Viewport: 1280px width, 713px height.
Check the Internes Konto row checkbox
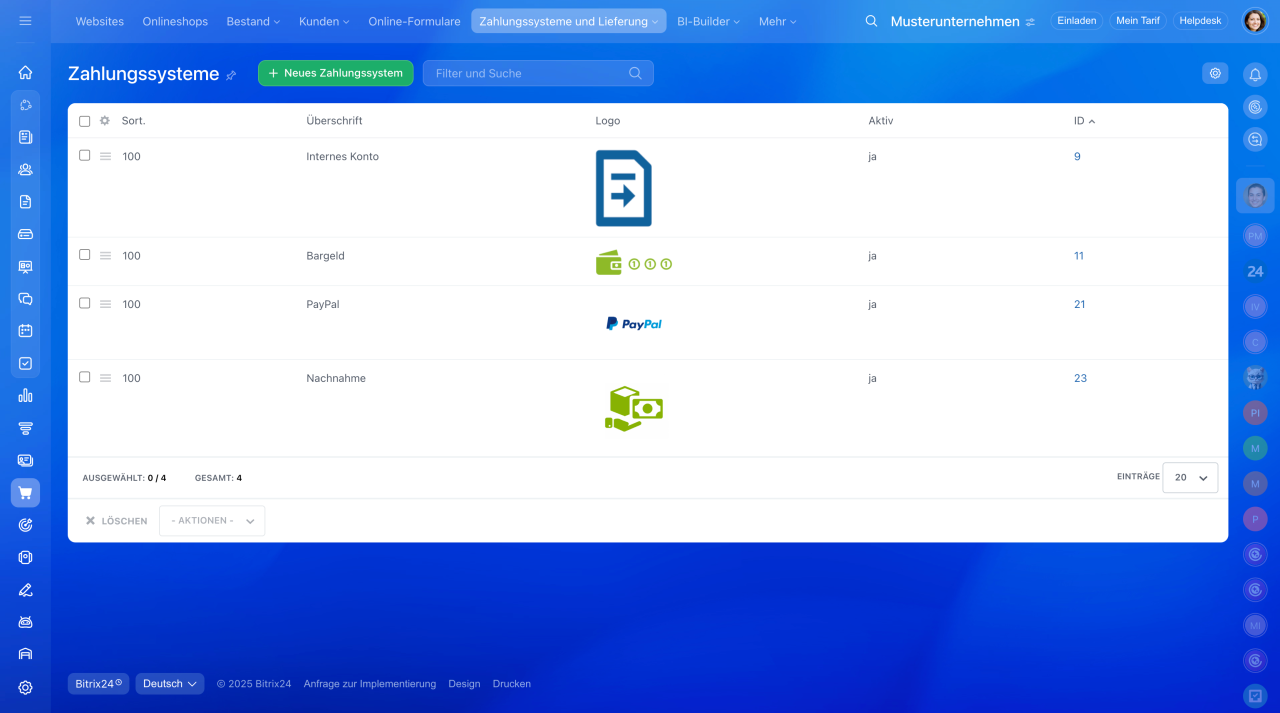click(85, 156)
